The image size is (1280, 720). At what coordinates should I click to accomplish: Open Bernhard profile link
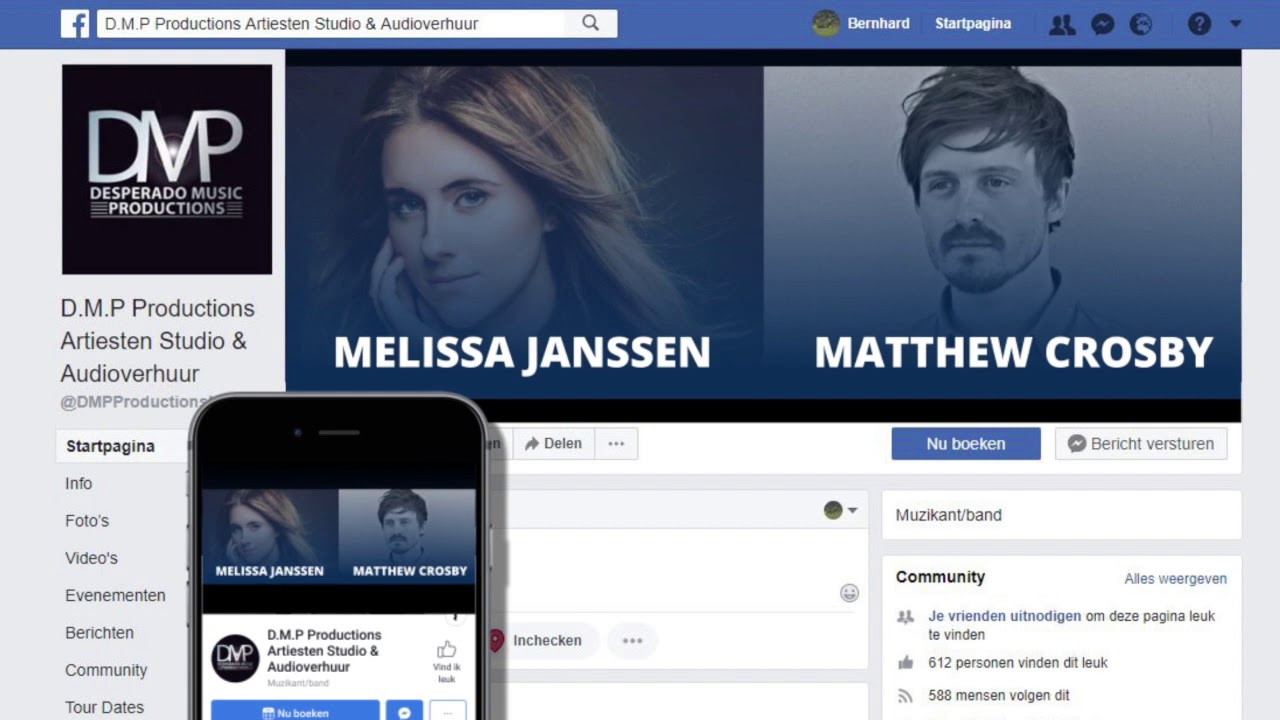[878, 23]
